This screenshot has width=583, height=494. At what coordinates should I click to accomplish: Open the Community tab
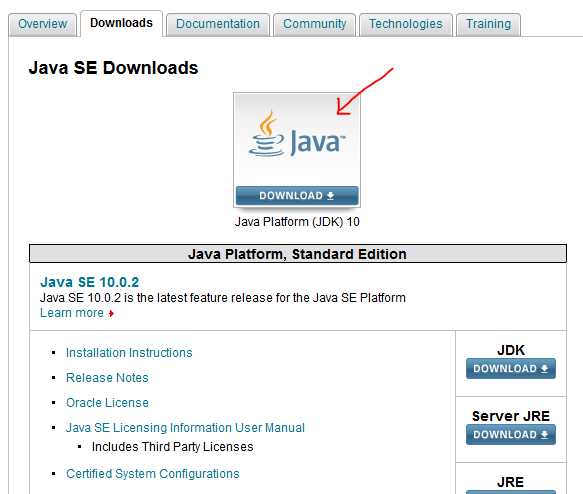[x=315, y=24]
